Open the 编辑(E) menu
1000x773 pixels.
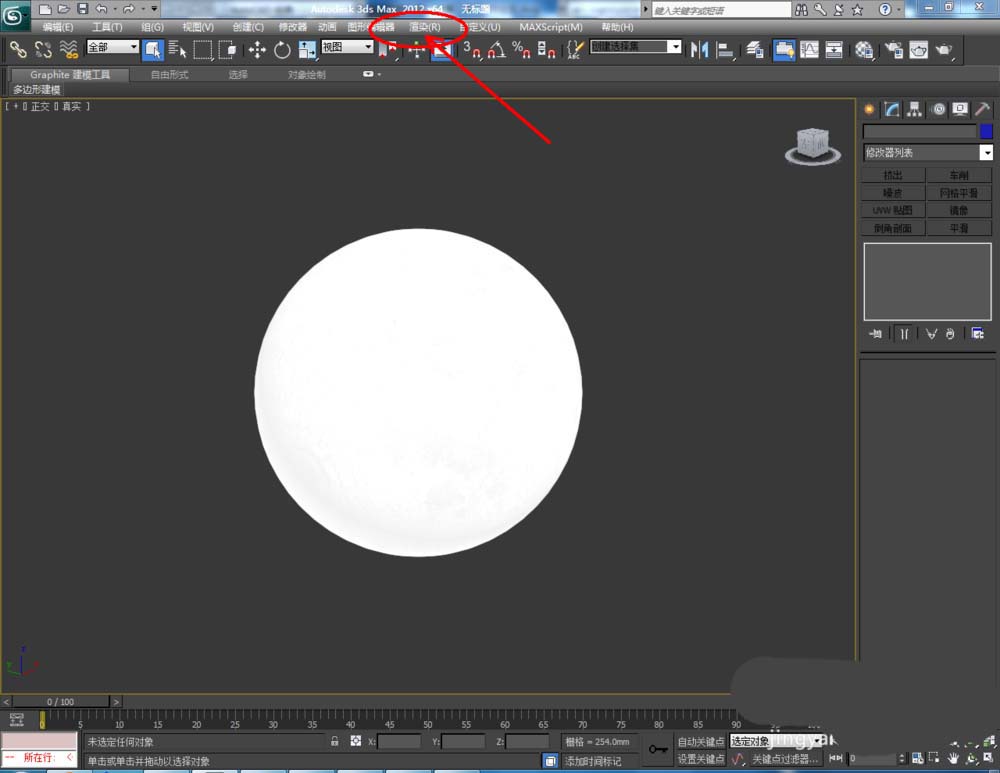[x=58, y=27]
